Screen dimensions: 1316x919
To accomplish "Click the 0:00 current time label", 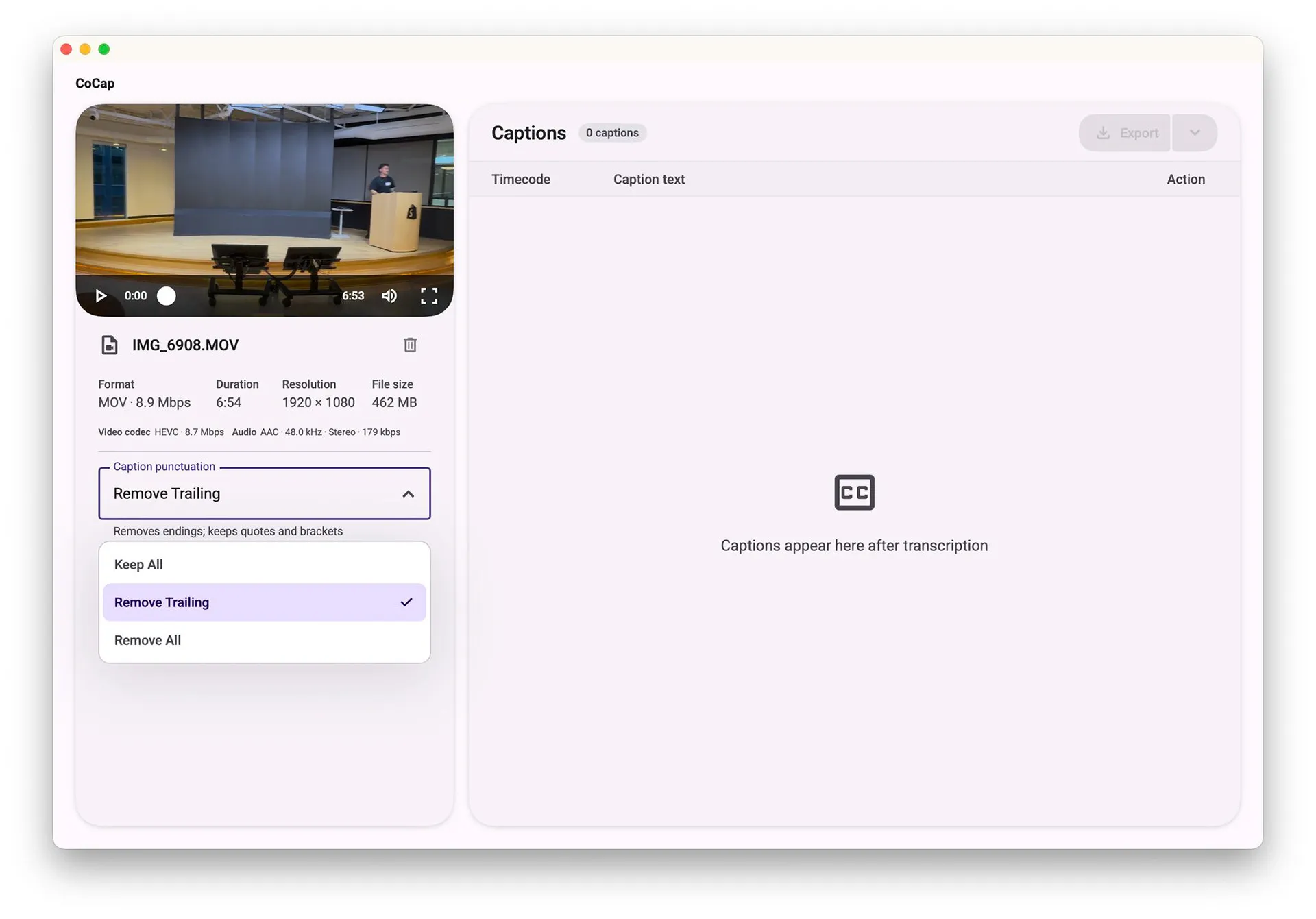I will pyautogui.click(x=136, y=296).
